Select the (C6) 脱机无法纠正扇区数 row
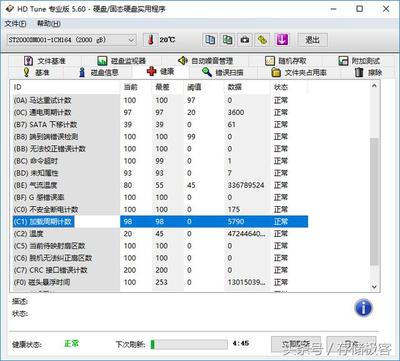This screenshot has width=400, height=361. click(x=159, y=258)
